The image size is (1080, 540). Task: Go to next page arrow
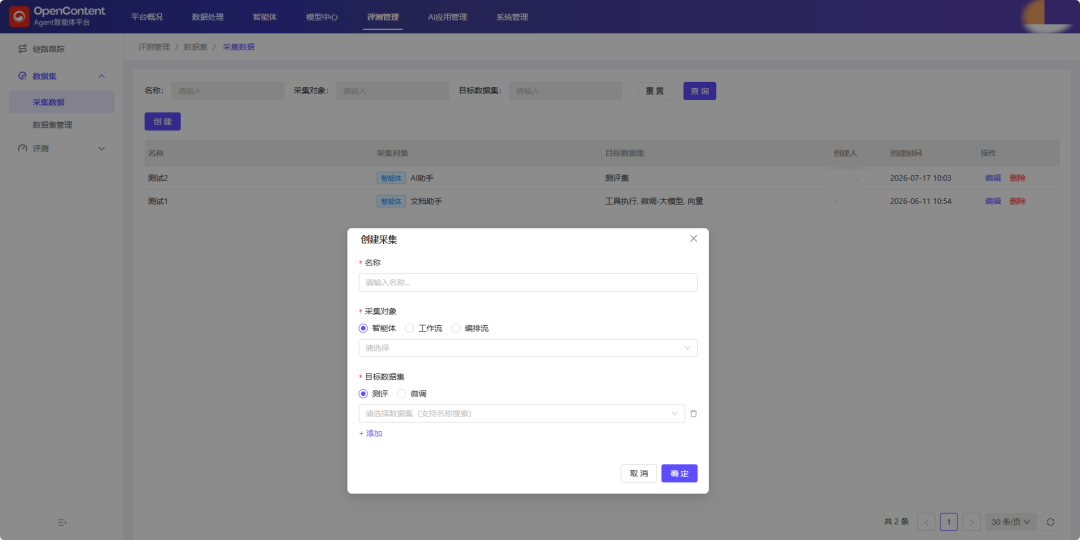point(971,522)
